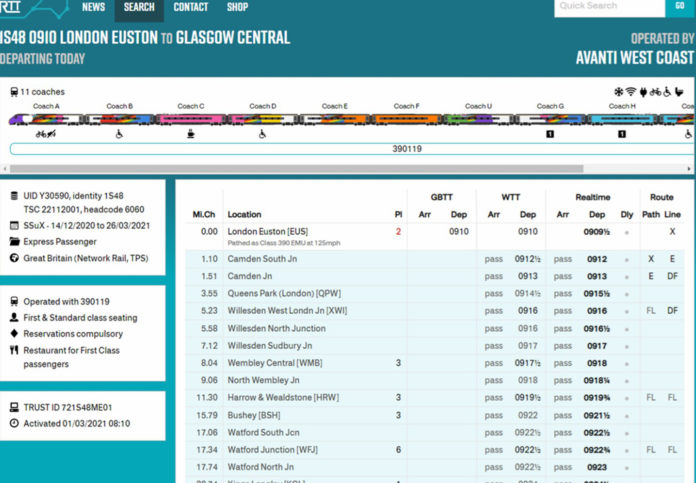Click the power socket amenity icon

[x=643, y=92]
